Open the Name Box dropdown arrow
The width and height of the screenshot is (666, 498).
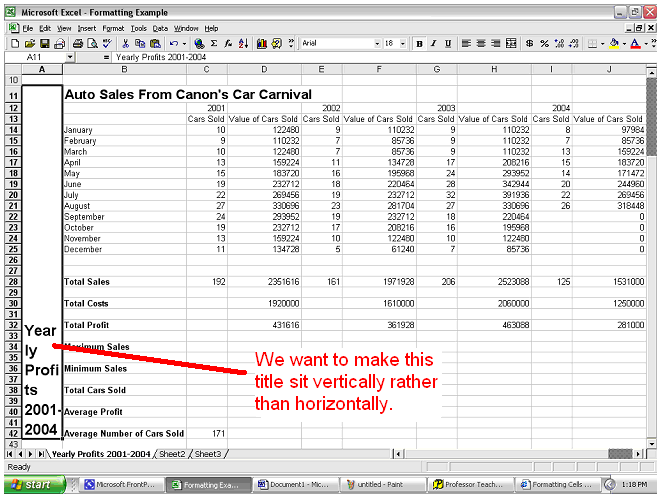pos(69,58)
